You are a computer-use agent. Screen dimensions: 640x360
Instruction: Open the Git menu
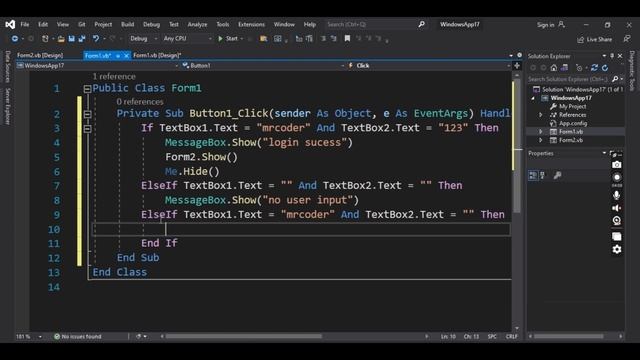pyautogui.click(x=82, y=24)
